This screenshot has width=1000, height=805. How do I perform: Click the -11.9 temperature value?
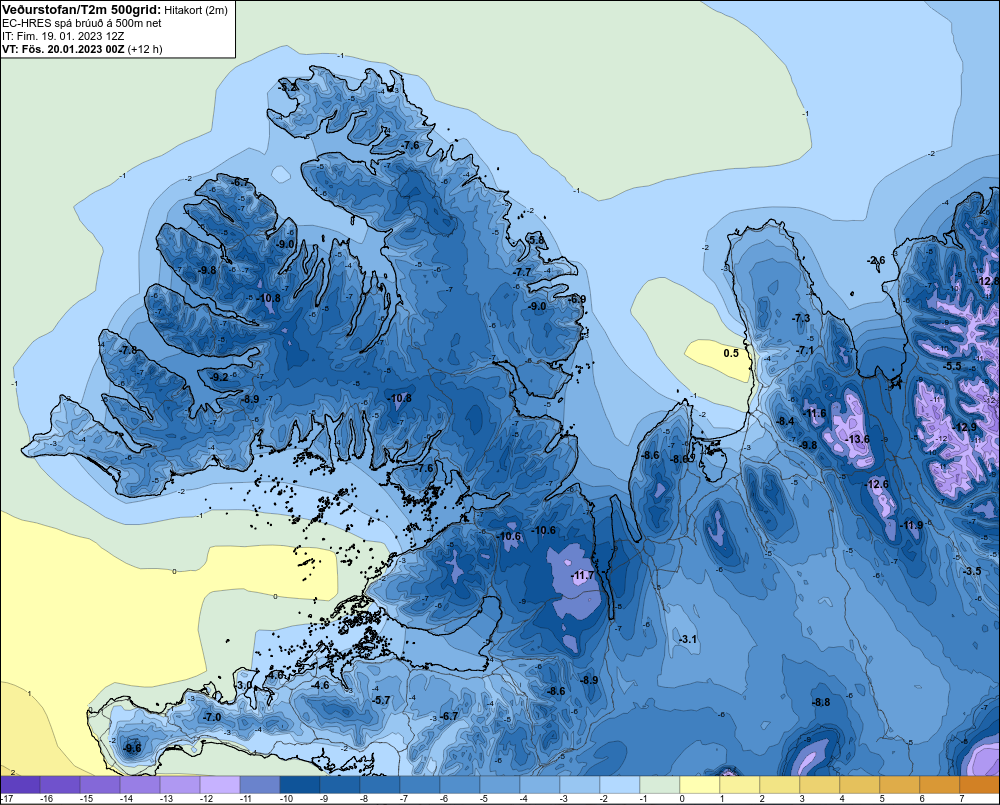[911, 525]
